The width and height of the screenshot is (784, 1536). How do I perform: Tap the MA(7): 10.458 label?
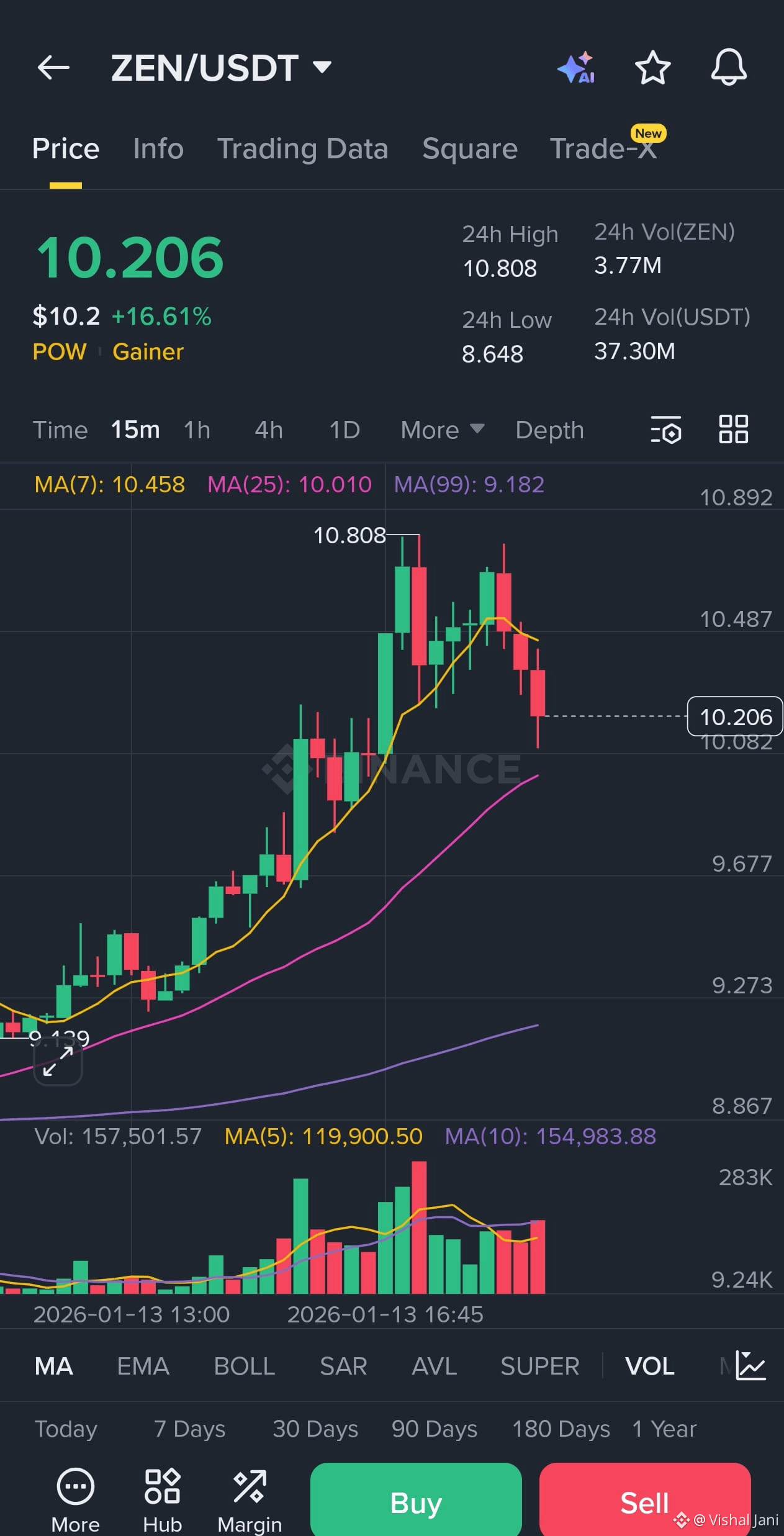pyautogui.click(x=109, y=484)
